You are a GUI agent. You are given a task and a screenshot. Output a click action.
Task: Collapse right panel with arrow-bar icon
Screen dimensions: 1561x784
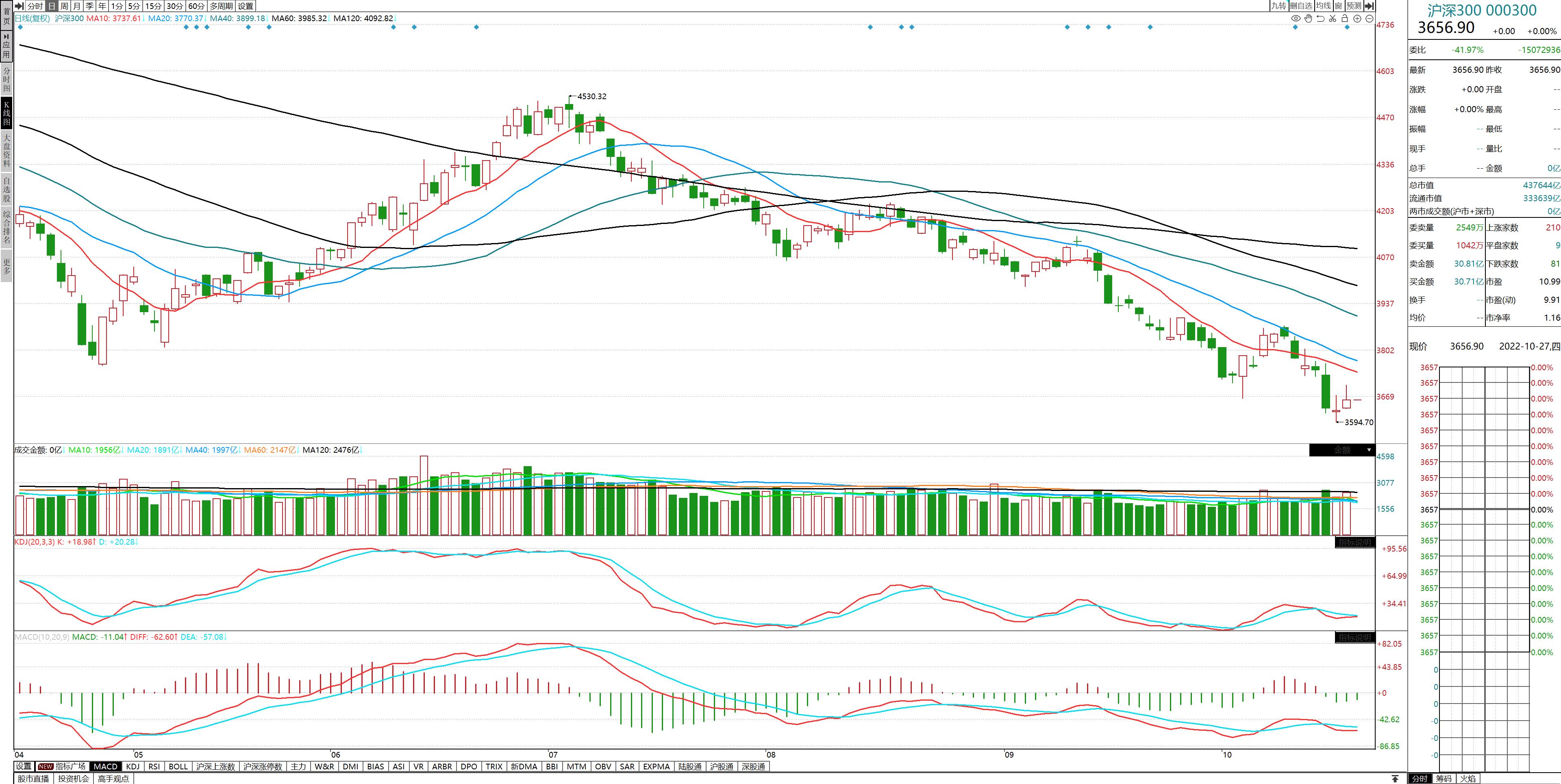(x=1370, y=6)
